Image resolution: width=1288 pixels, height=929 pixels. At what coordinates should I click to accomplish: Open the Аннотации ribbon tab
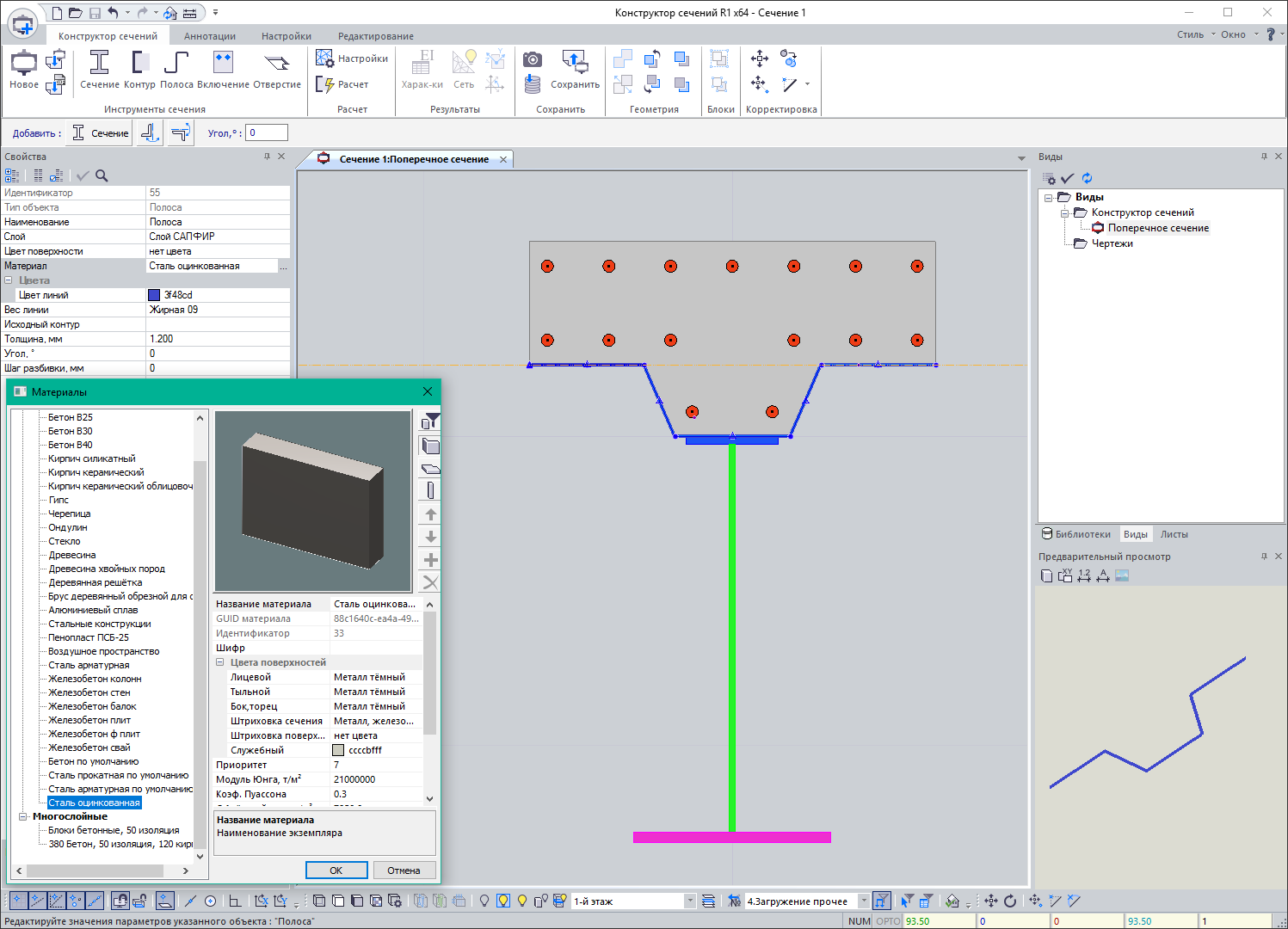tap(210, 36)
